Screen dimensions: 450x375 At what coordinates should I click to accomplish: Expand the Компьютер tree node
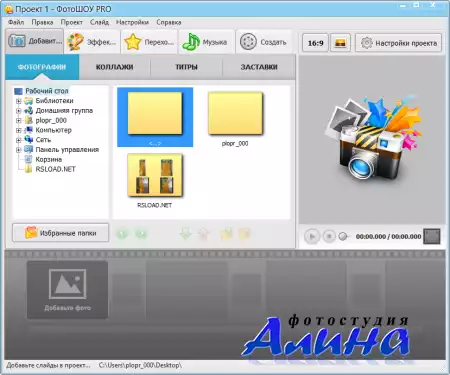pos(19,130)
